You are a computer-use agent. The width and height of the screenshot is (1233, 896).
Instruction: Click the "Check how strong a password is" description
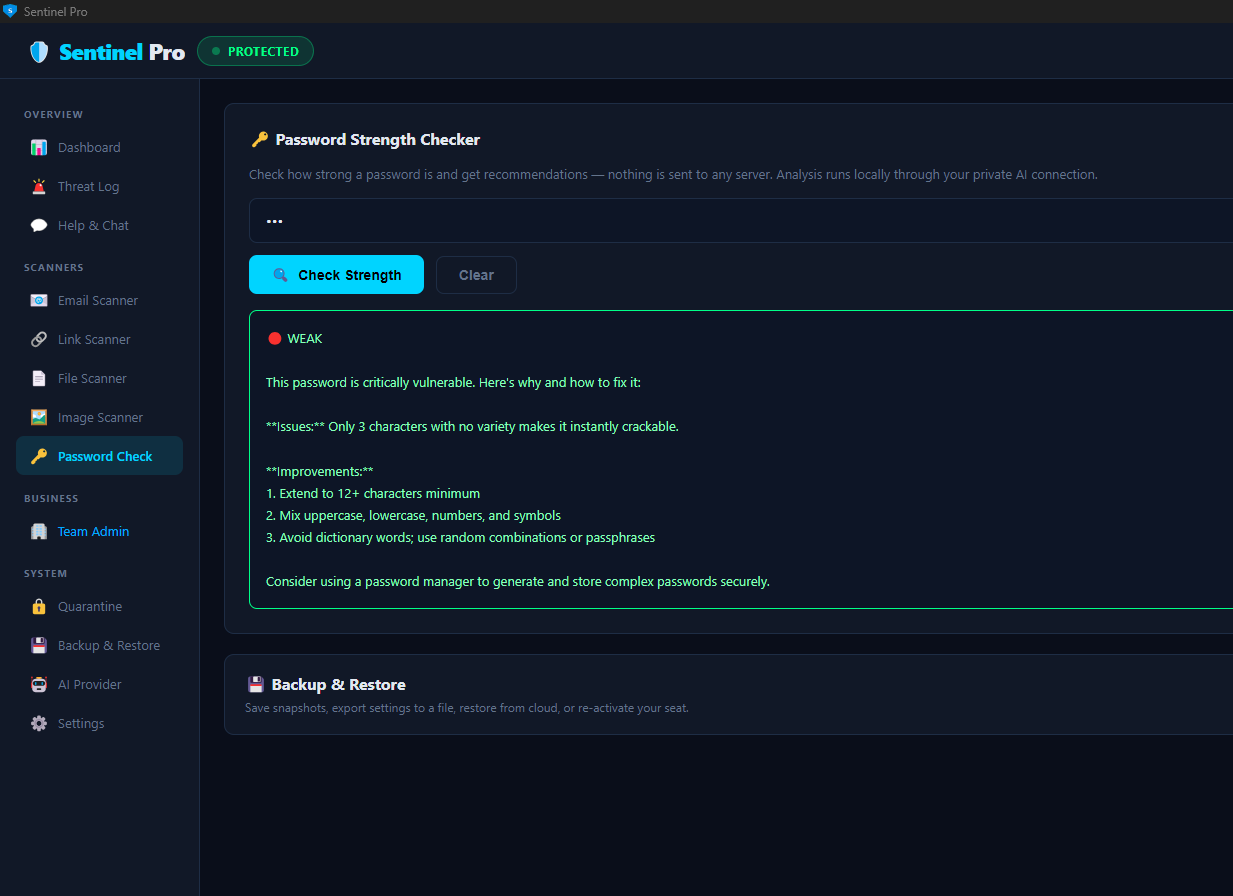[673, 175]
